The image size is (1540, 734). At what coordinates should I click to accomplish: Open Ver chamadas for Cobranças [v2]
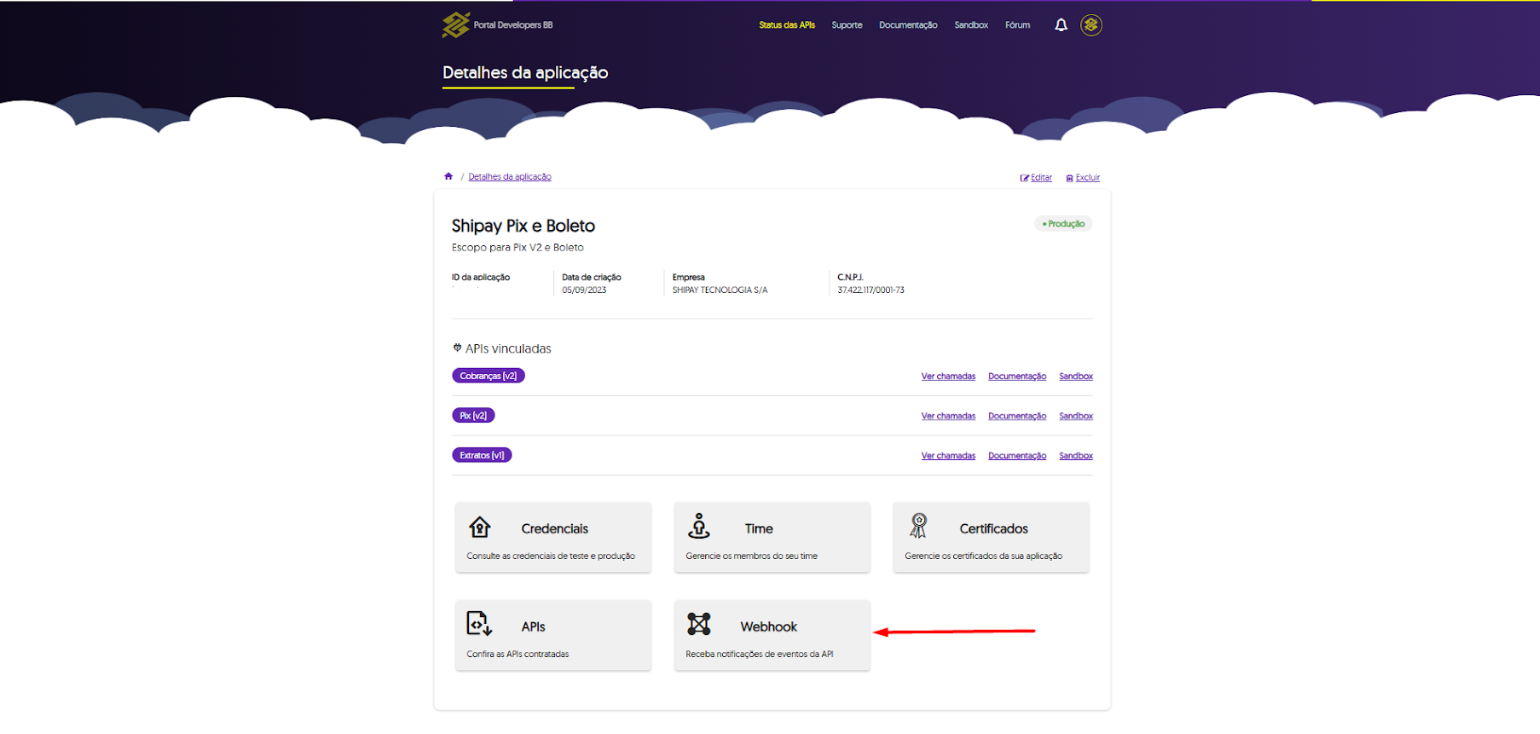click(x=948, y=376)
